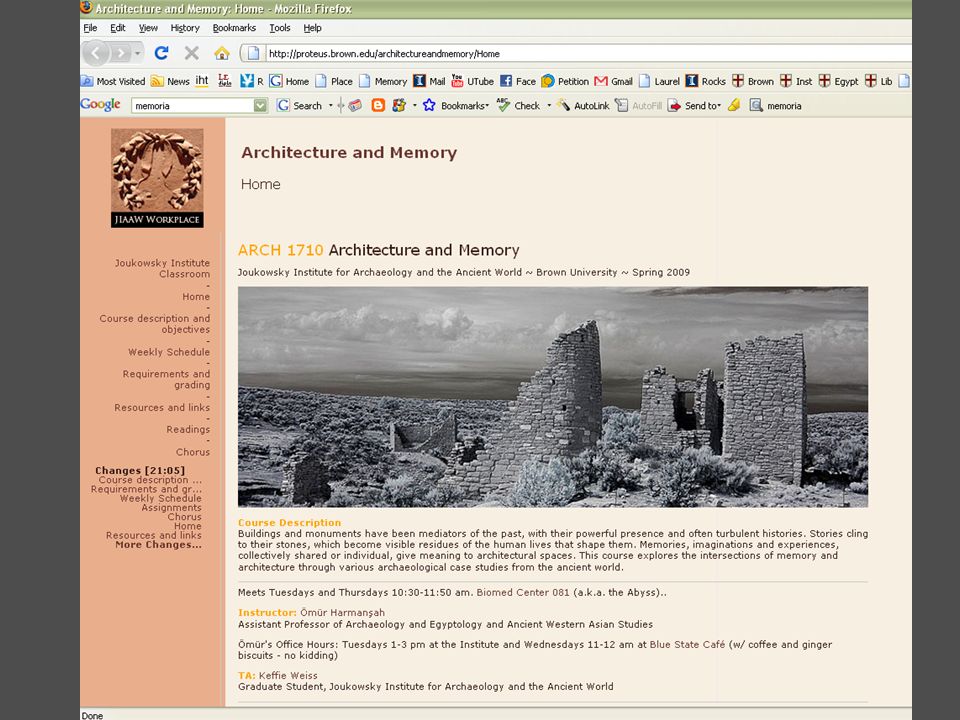Open the Search button's dropdown arrow
Screen dimensions: 960x720
pyautogui.click(x=331, y=105)
